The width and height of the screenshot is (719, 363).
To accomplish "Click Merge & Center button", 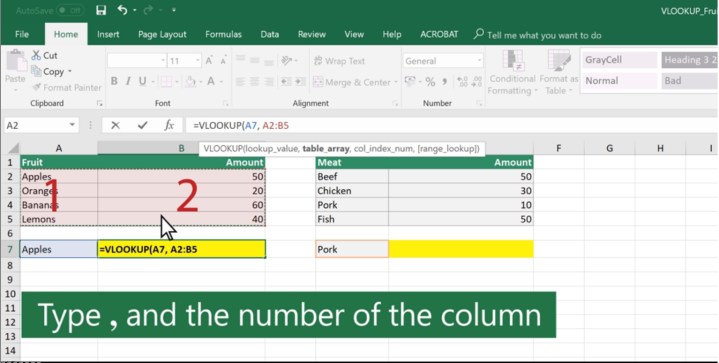I will (x=355, y=82).
